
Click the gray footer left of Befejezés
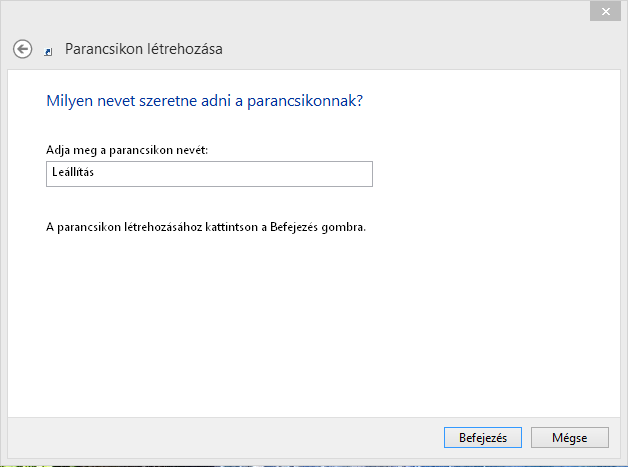224,437
